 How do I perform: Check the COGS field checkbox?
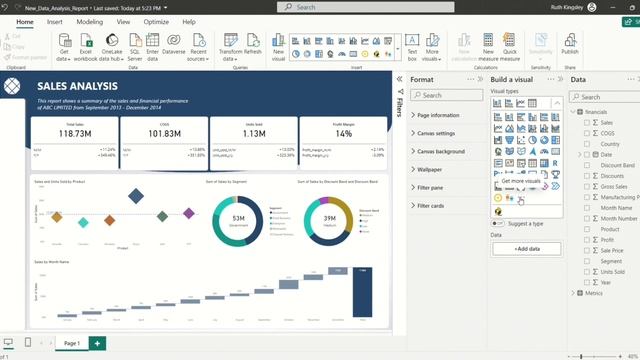(x=587, y=133)
